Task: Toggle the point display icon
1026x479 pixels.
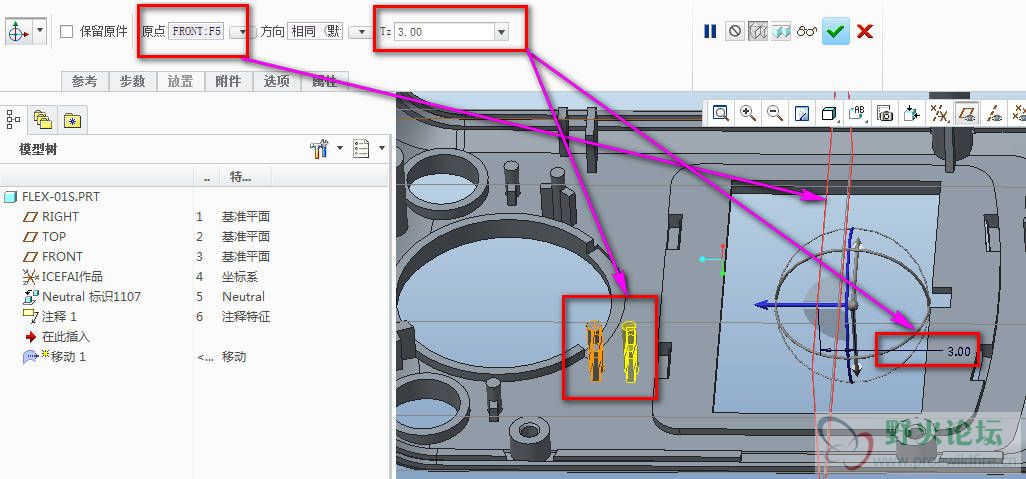Action: click(1019, 114)
